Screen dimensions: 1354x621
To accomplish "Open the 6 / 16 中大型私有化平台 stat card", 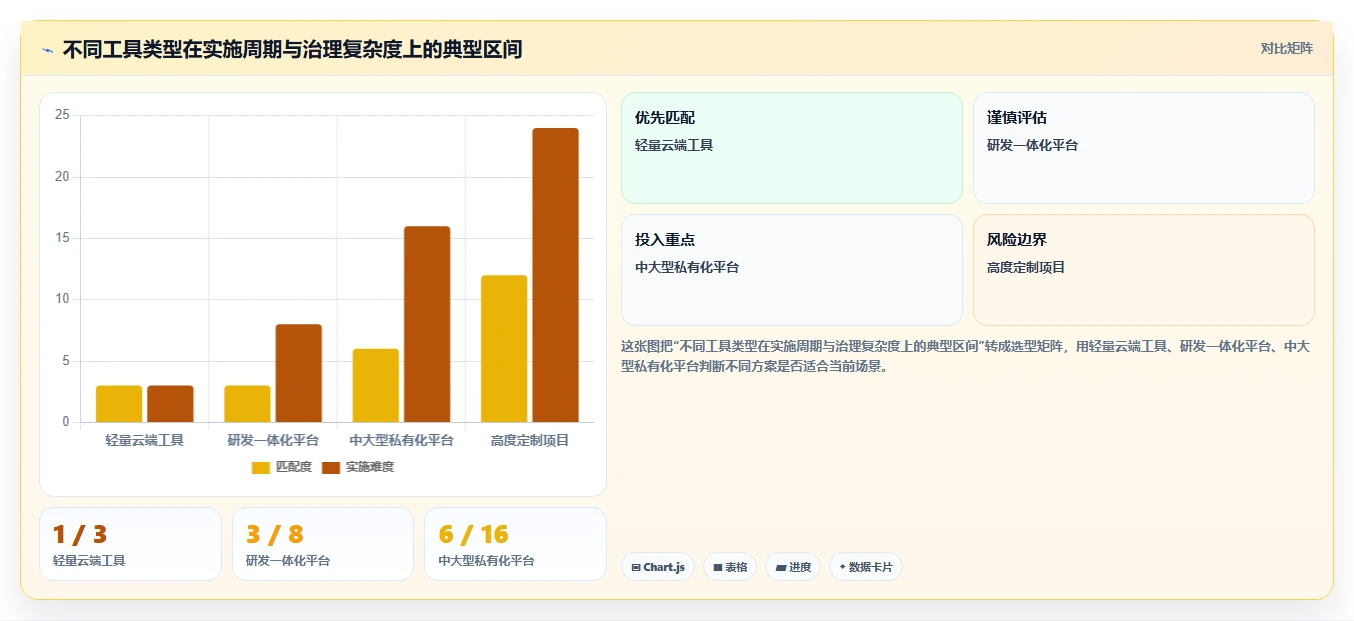I will pos(515,544).
